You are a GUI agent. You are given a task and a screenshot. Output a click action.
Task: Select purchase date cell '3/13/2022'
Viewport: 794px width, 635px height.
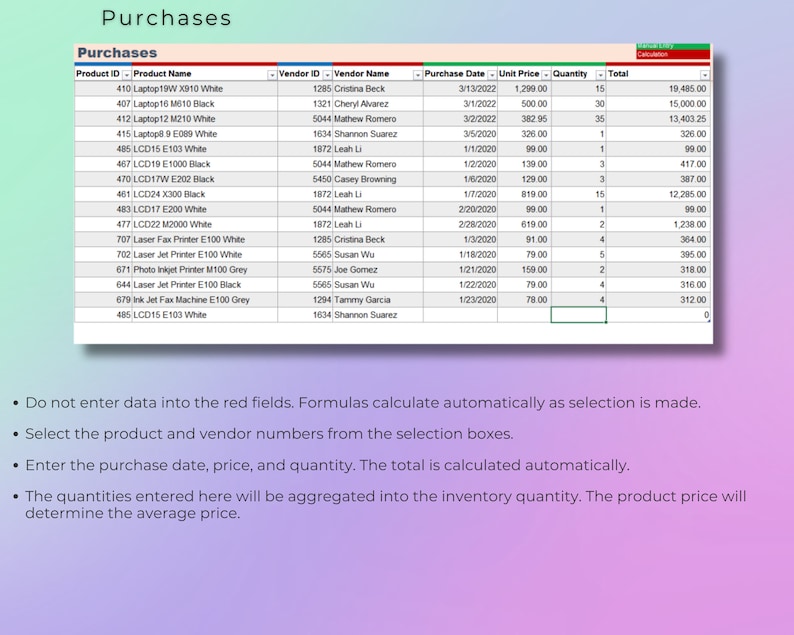(460, 89)
